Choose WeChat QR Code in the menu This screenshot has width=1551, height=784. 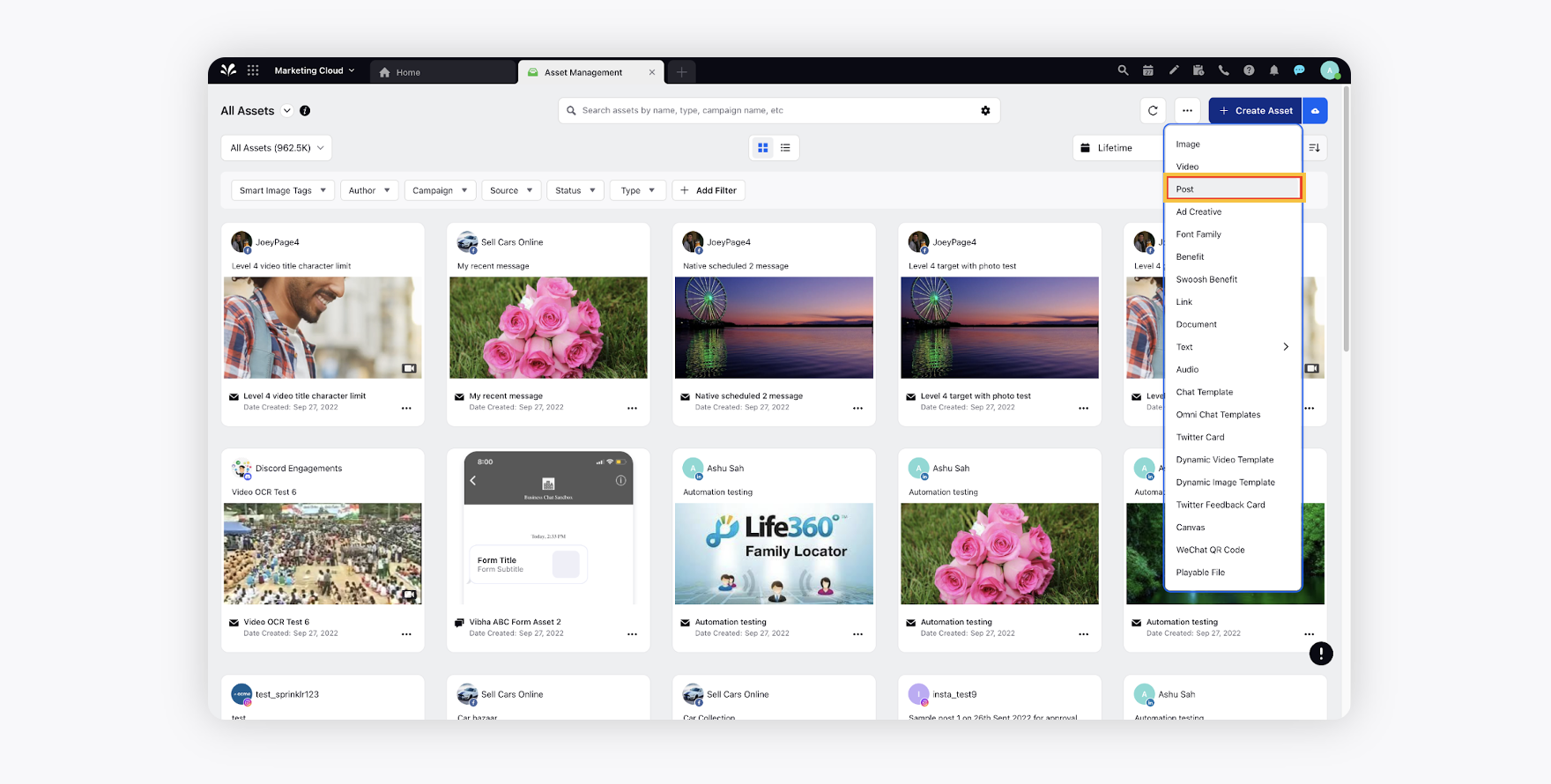pyautogui.click(x=1233, y=550)
